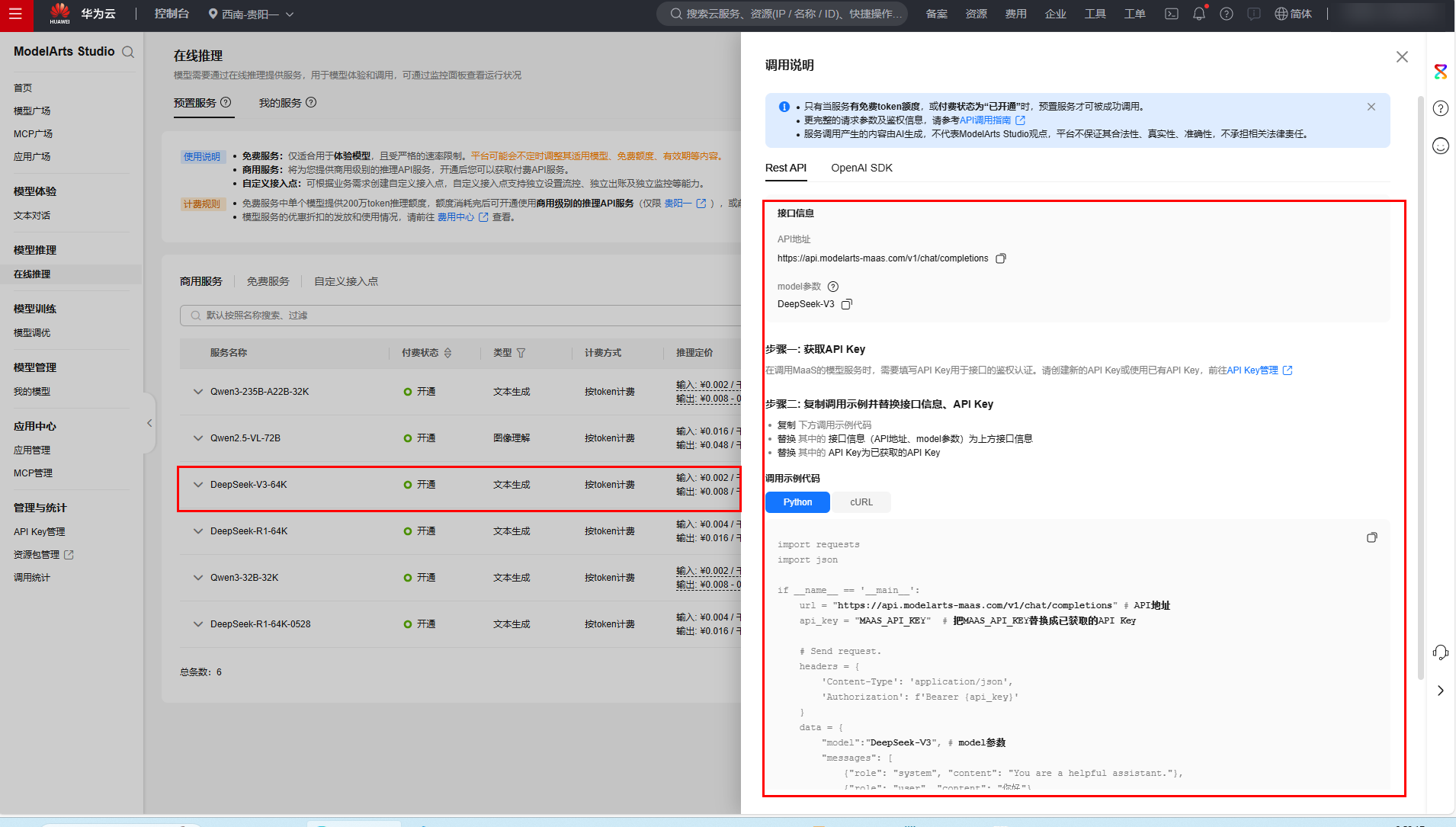Open 文本对话 in sidebar
The image size is (1456, 827).
point(32,216)
